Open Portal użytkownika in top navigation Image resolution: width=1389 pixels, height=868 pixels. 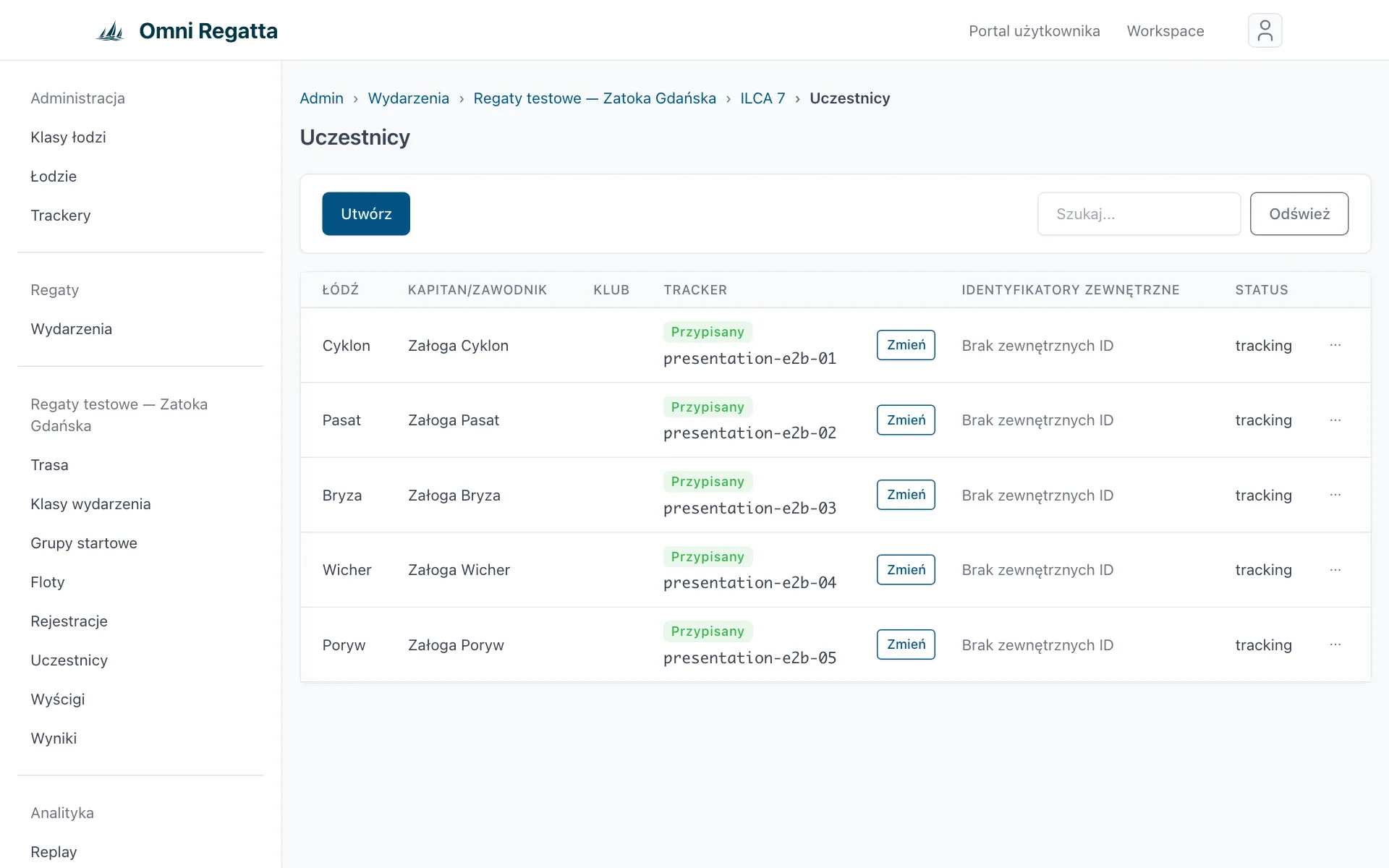point(1034,31)
